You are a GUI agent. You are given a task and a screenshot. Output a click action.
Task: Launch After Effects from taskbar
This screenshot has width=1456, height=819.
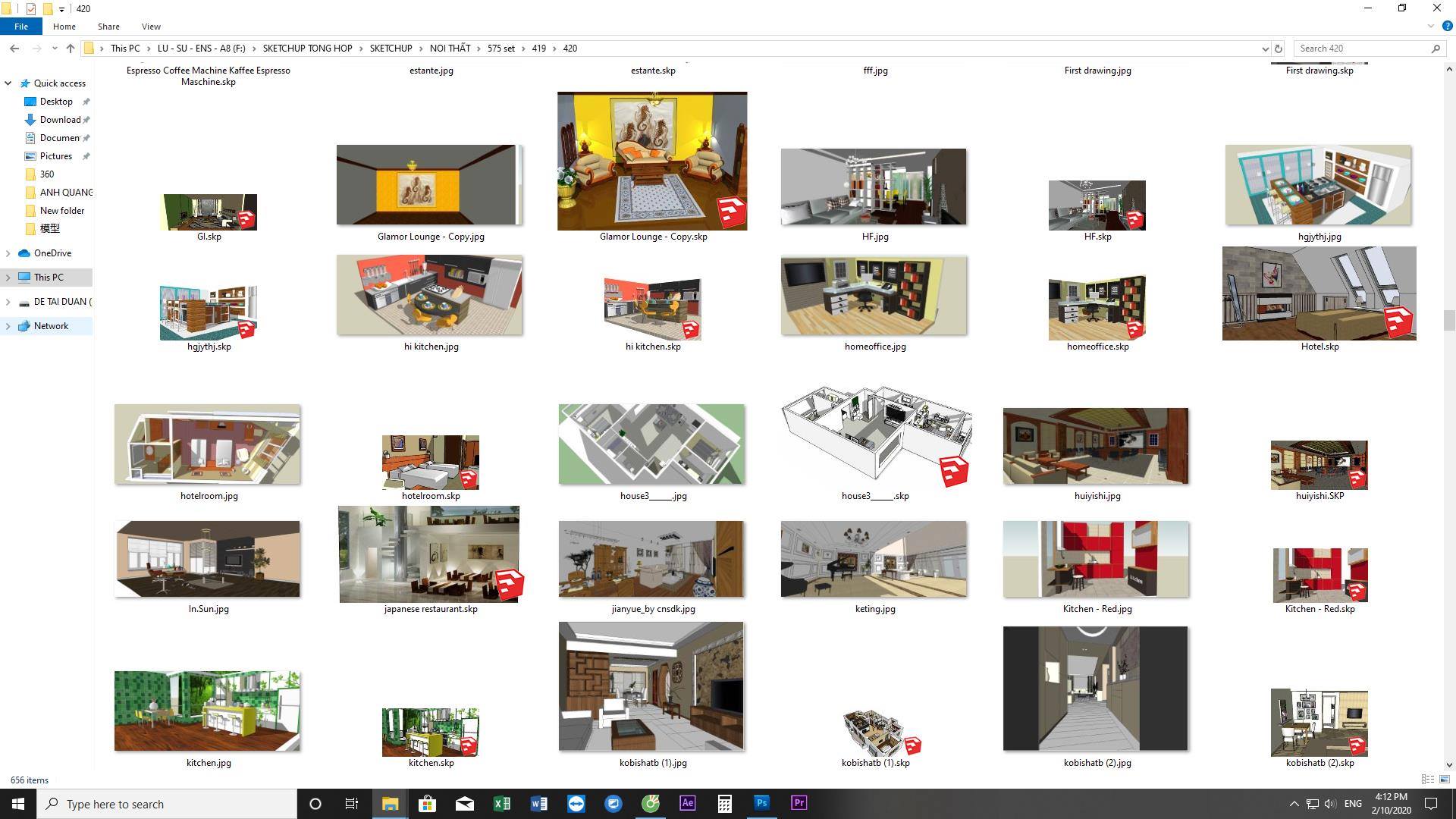(687, 803)
